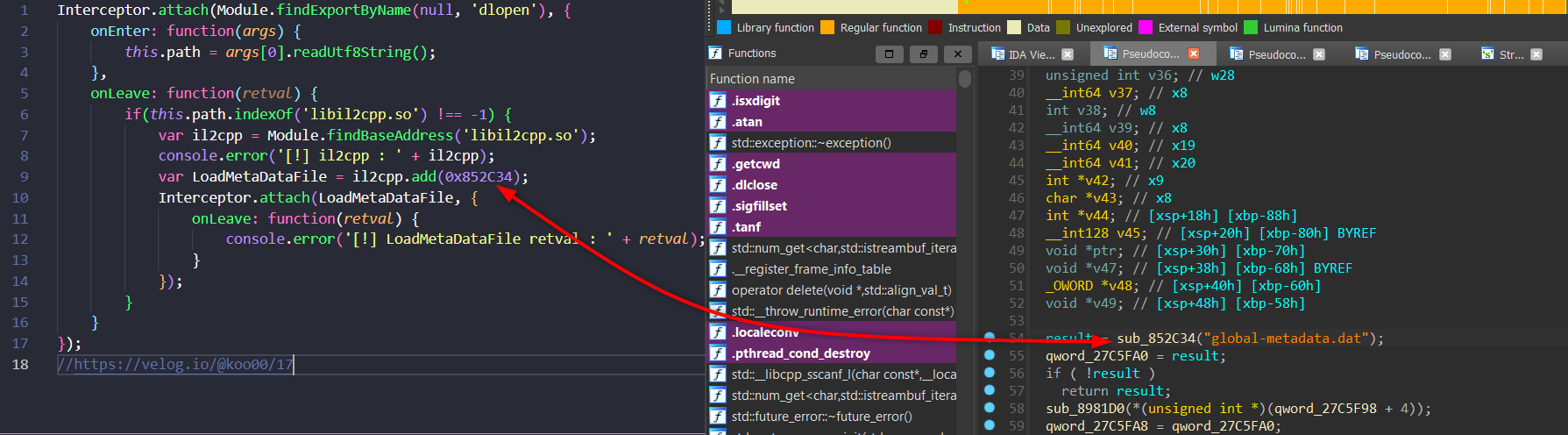Click the Library function blue swatch
1568x435 pixels.
(x=724, y=27)
